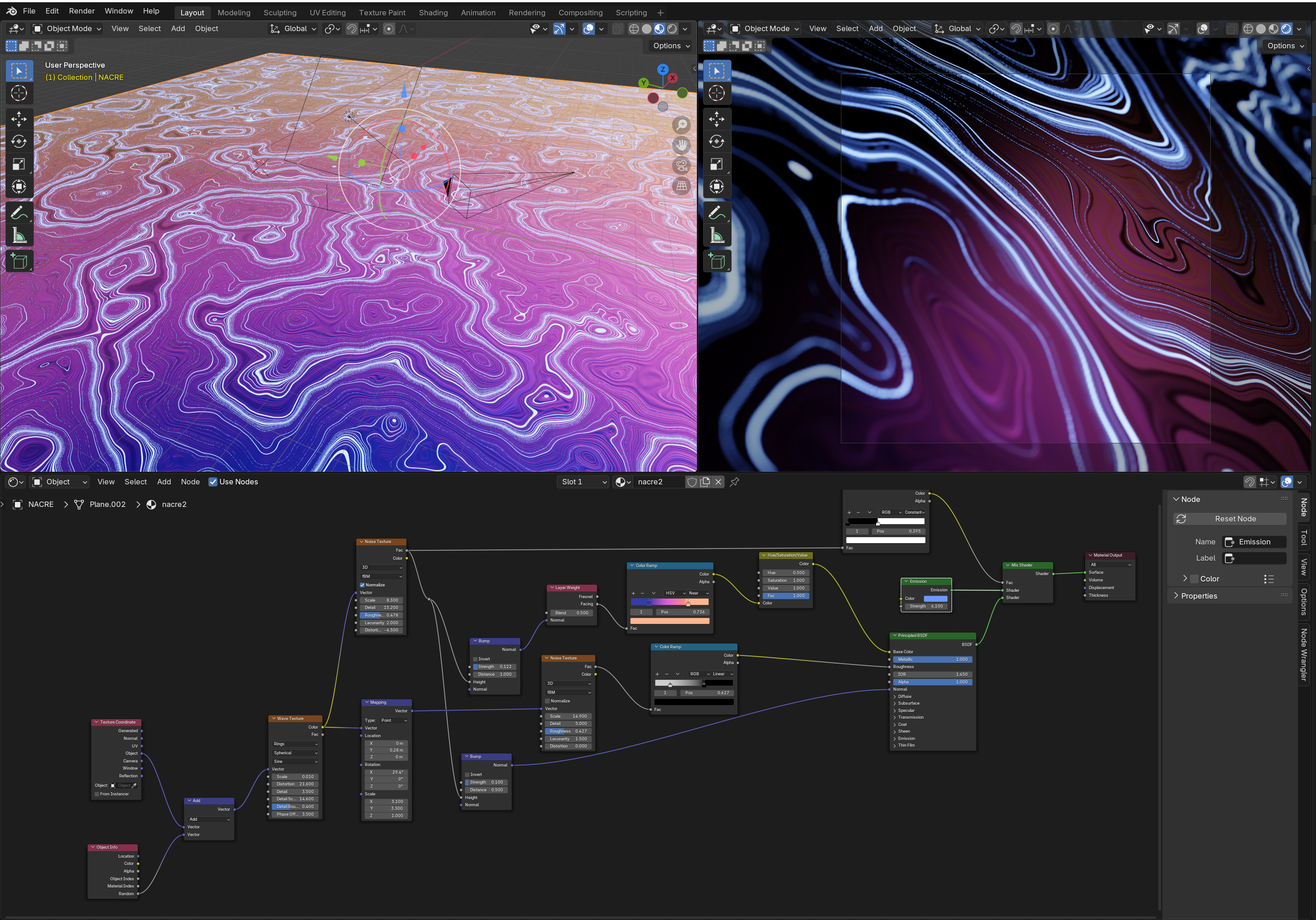Viewport: 1316px width, 920px height.
Task: Pin the nacre2 material in node editor
Action: click(734, 482)
